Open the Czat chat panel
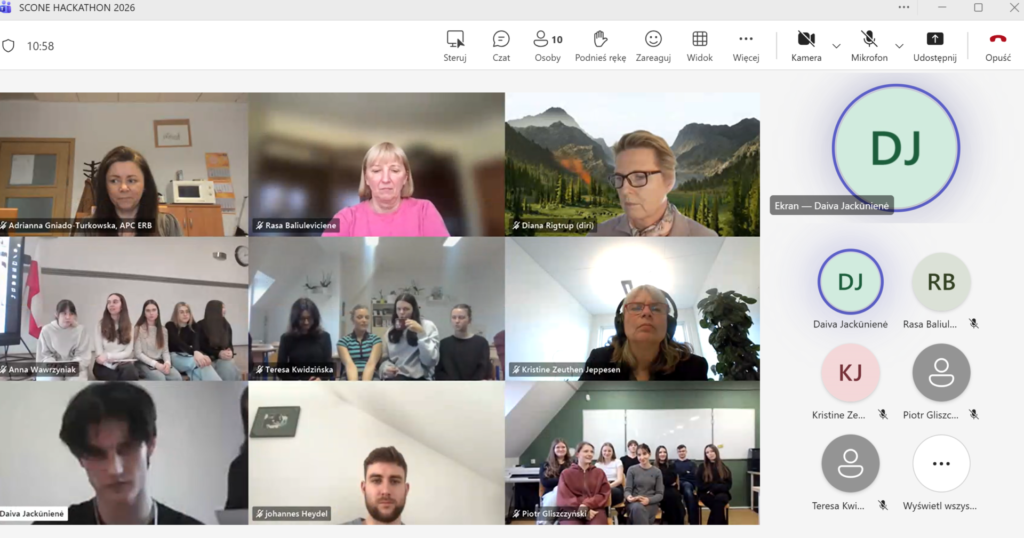1024x538 pixels. click(501, 45)
